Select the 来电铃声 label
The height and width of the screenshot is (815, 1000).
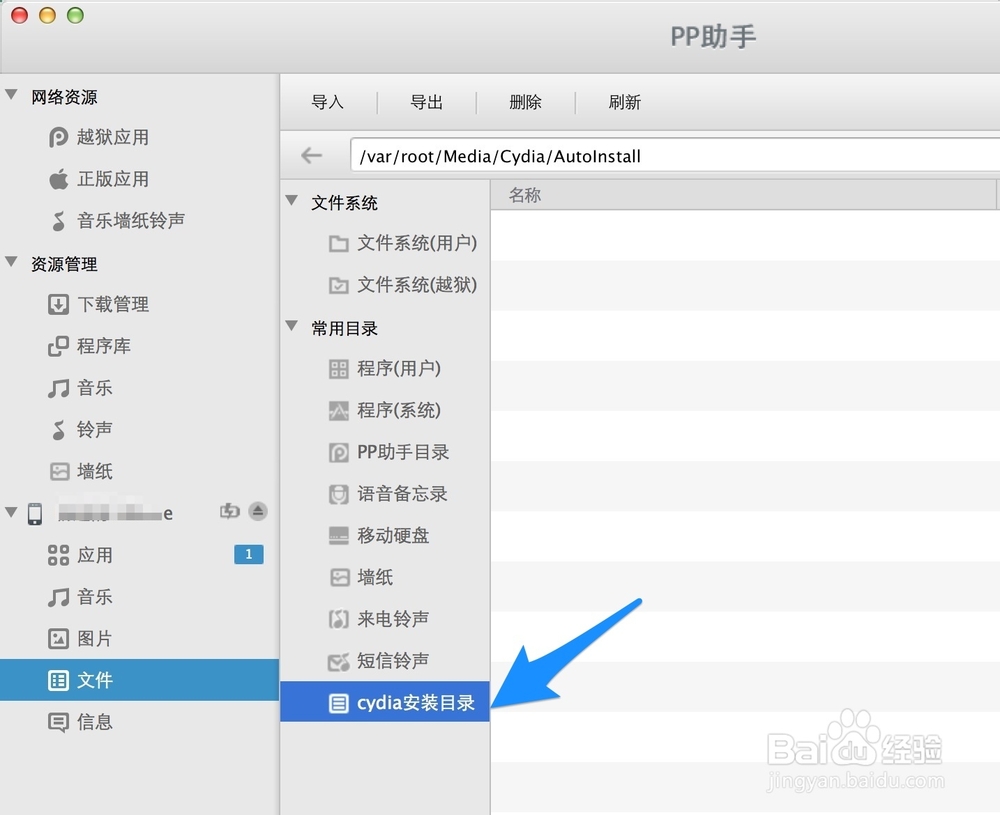pos(393,619)
